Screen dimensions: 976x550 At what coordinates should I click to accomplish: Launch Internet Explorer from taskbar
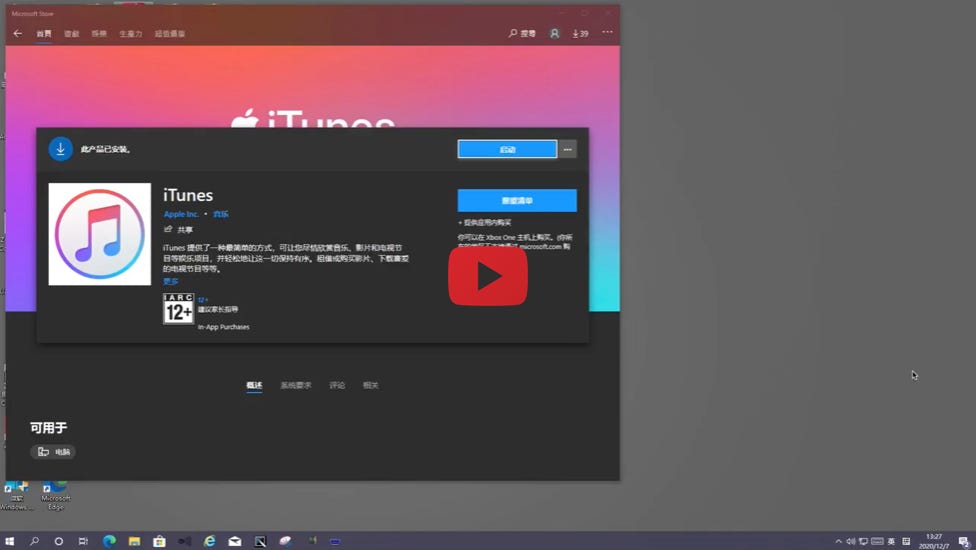210,541
